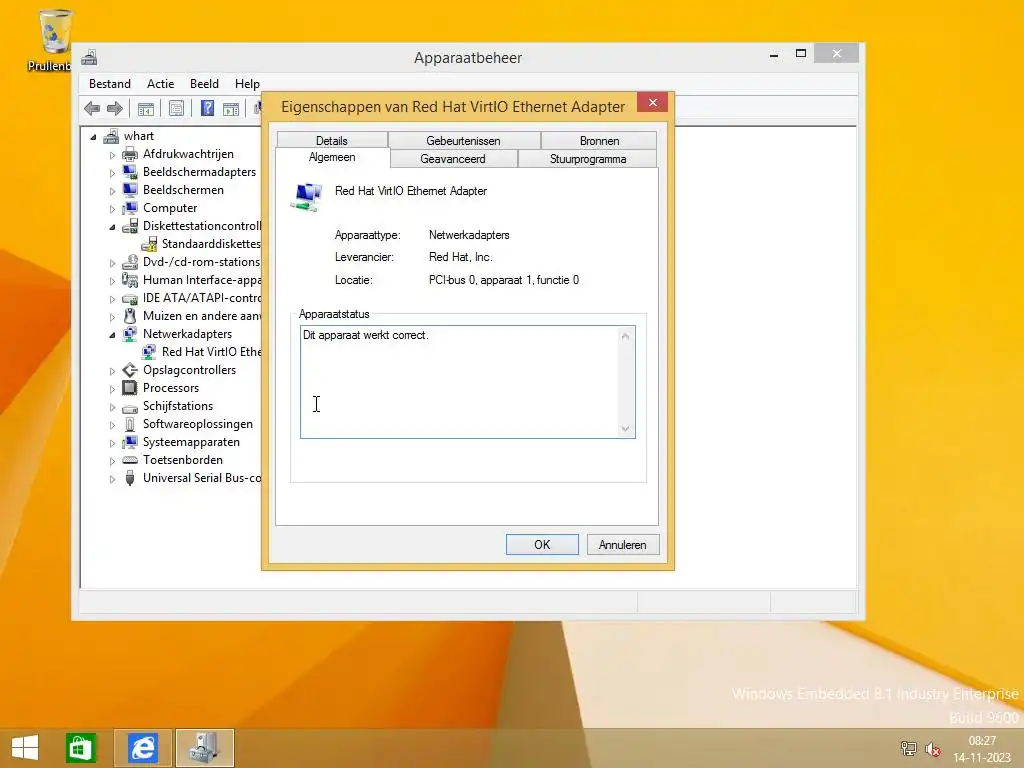Select the Softwareoplossingen icon

click(x=130, y=424)
